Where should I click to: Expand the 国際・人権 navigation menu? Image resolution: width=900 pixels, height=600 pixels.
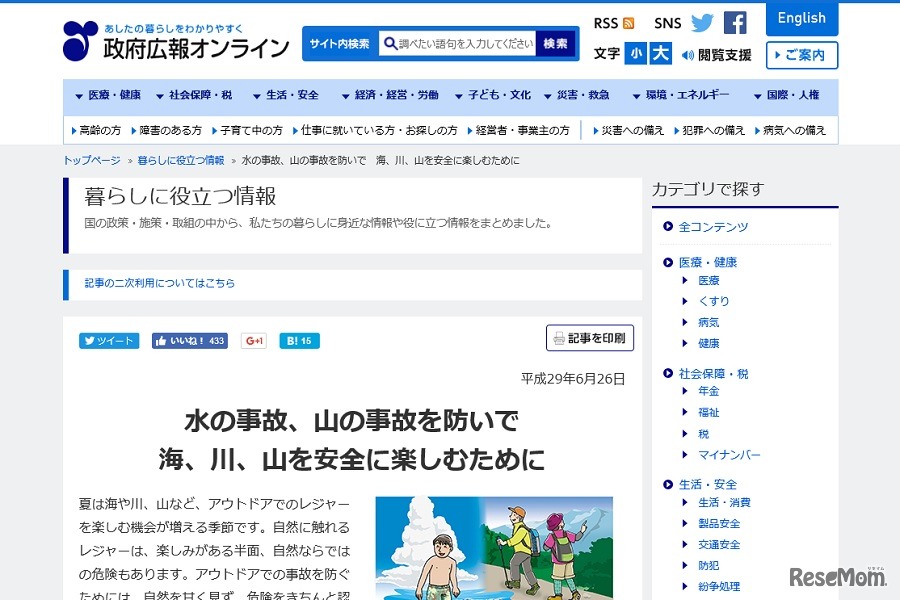point(787,95)
